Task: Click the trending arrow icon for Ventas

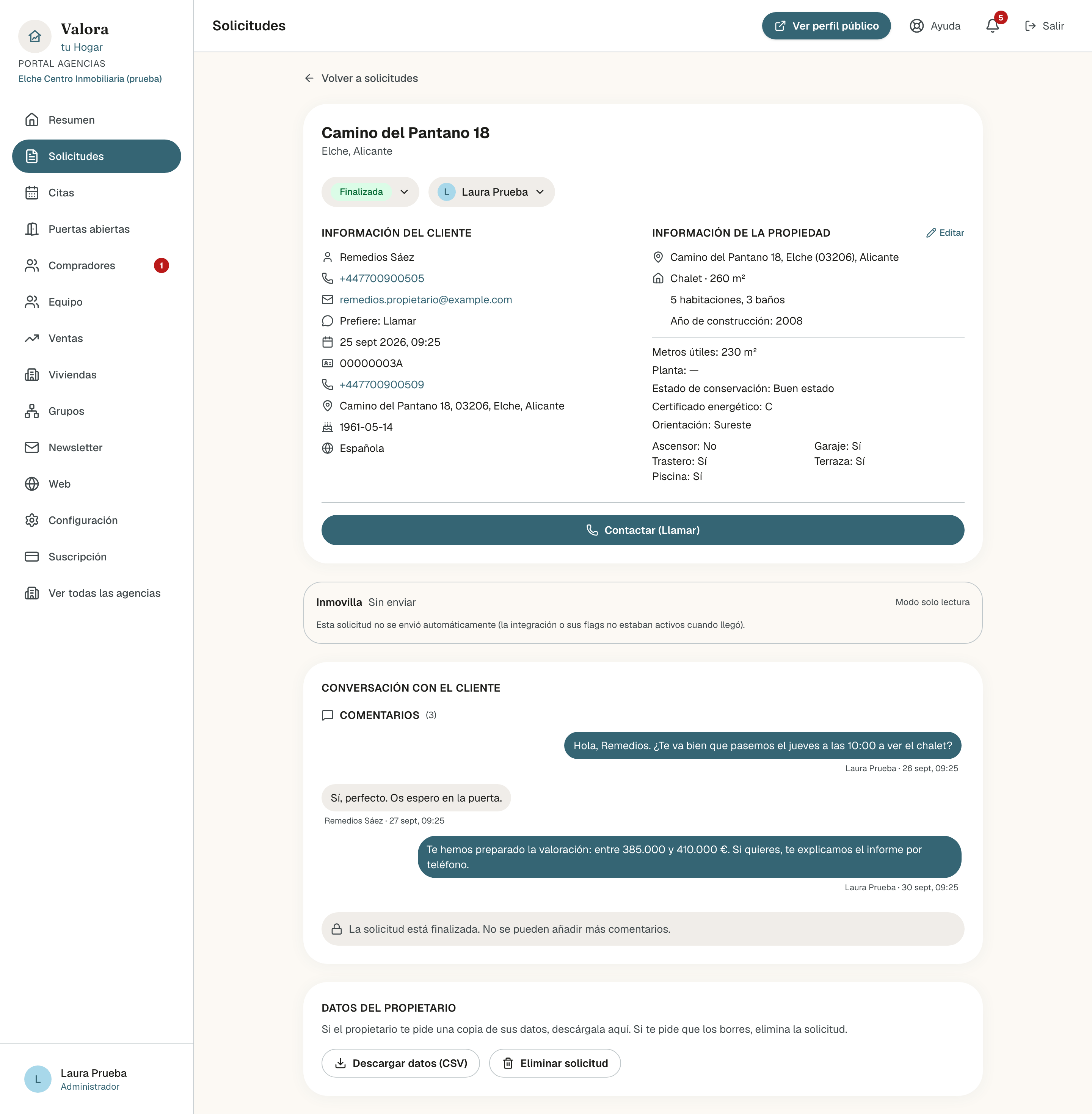Action: [32, 339]
